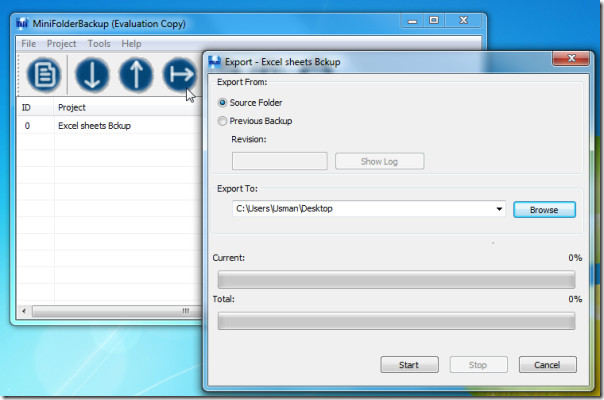Screen dimensions: 604x400
Task: Click the ID column header
Action: pyautogui.click(x=35, y=108)
